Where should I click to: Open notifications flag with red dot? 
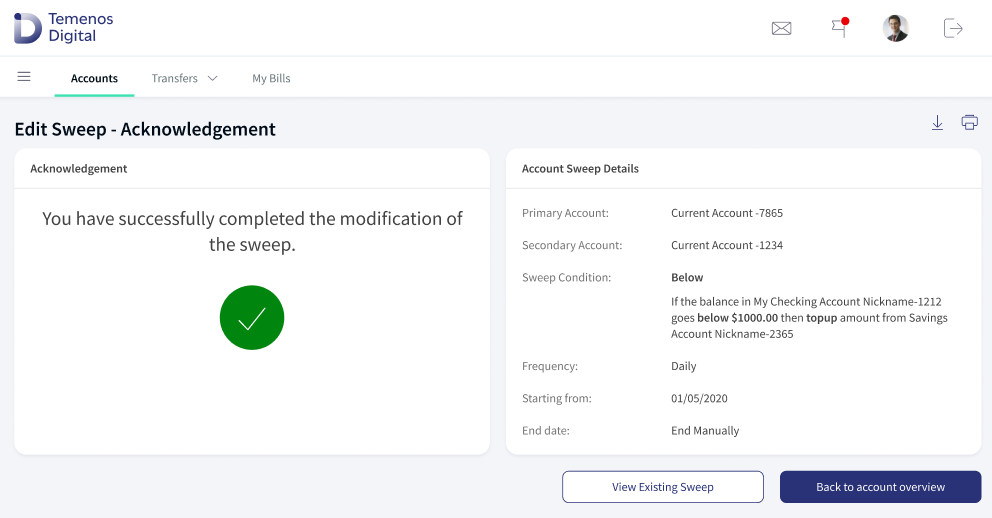click(840, 28)
